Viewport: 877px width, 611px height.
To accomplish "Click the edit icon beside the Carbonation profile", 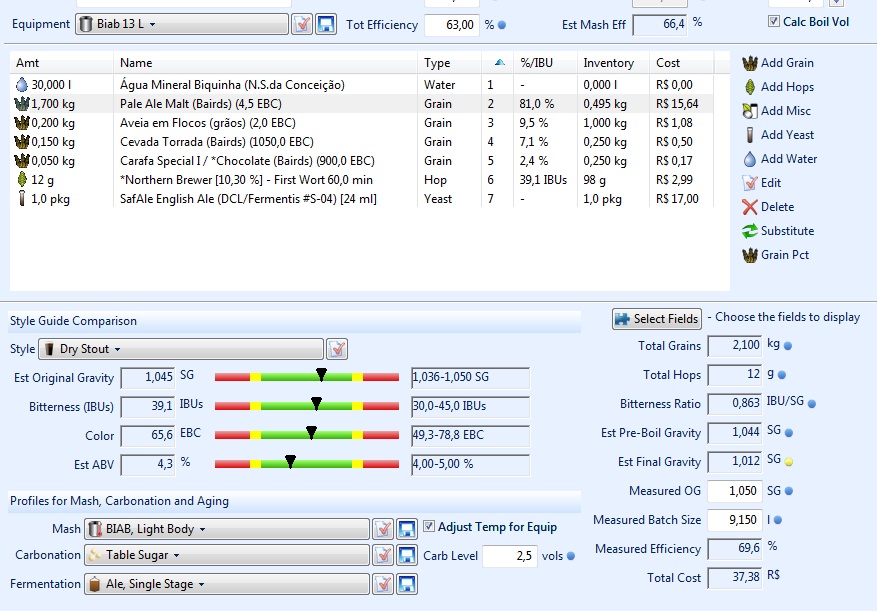I will click(x=383, y=555).
